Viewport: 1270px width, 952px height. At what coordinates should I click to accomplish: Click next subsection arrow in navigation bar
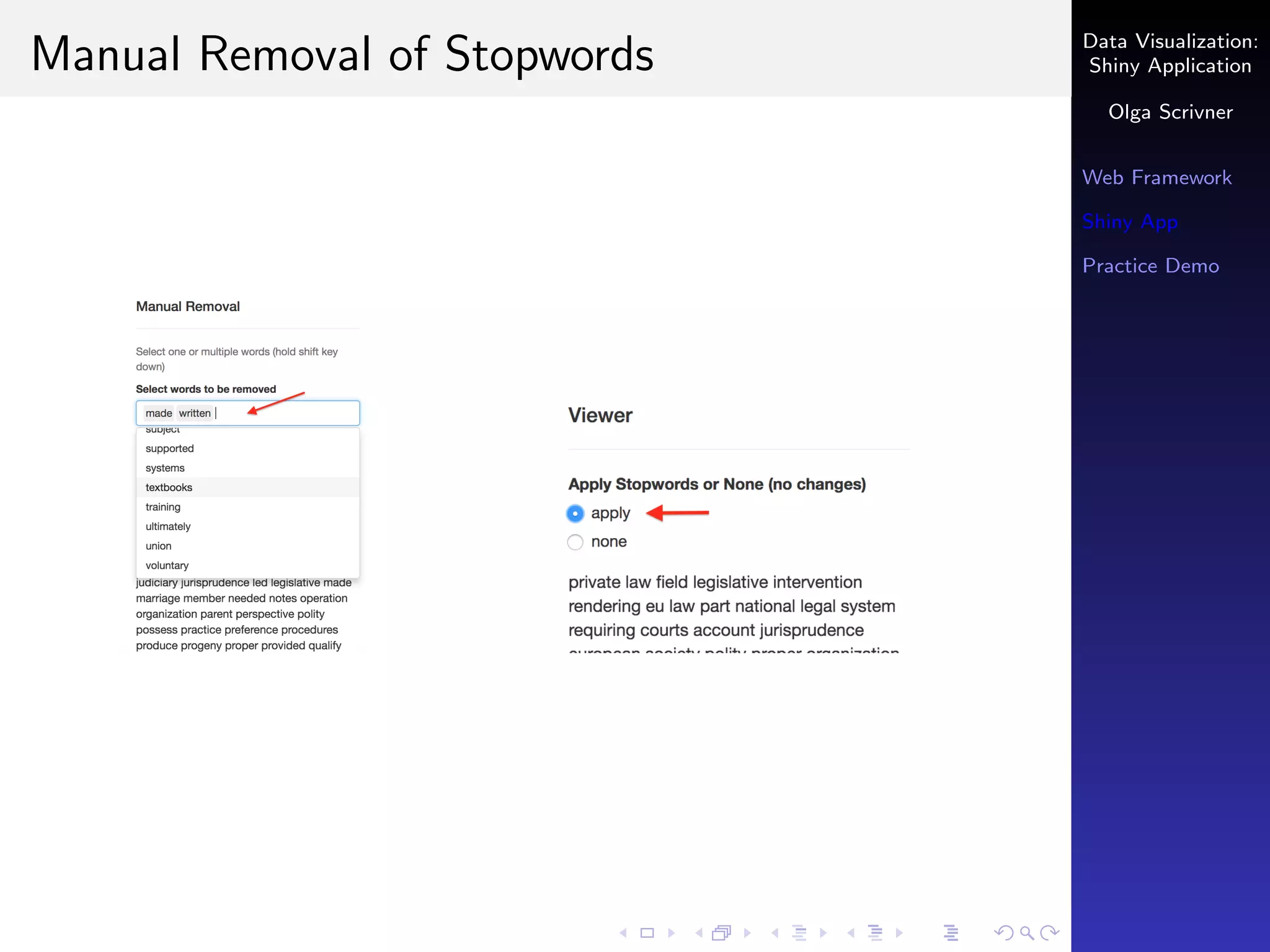point(823,933)
